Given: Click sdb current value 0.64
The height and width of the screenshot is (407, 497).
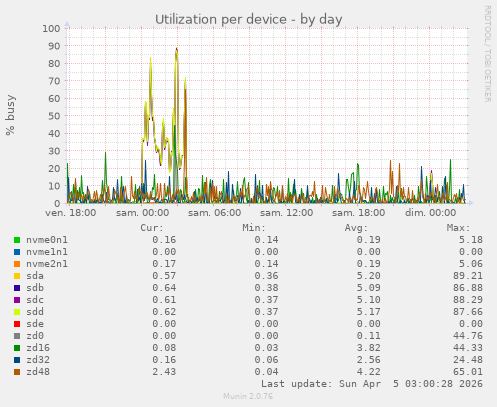Looking at the screenshot, I should pyautogui.click(x=164, y=288).
